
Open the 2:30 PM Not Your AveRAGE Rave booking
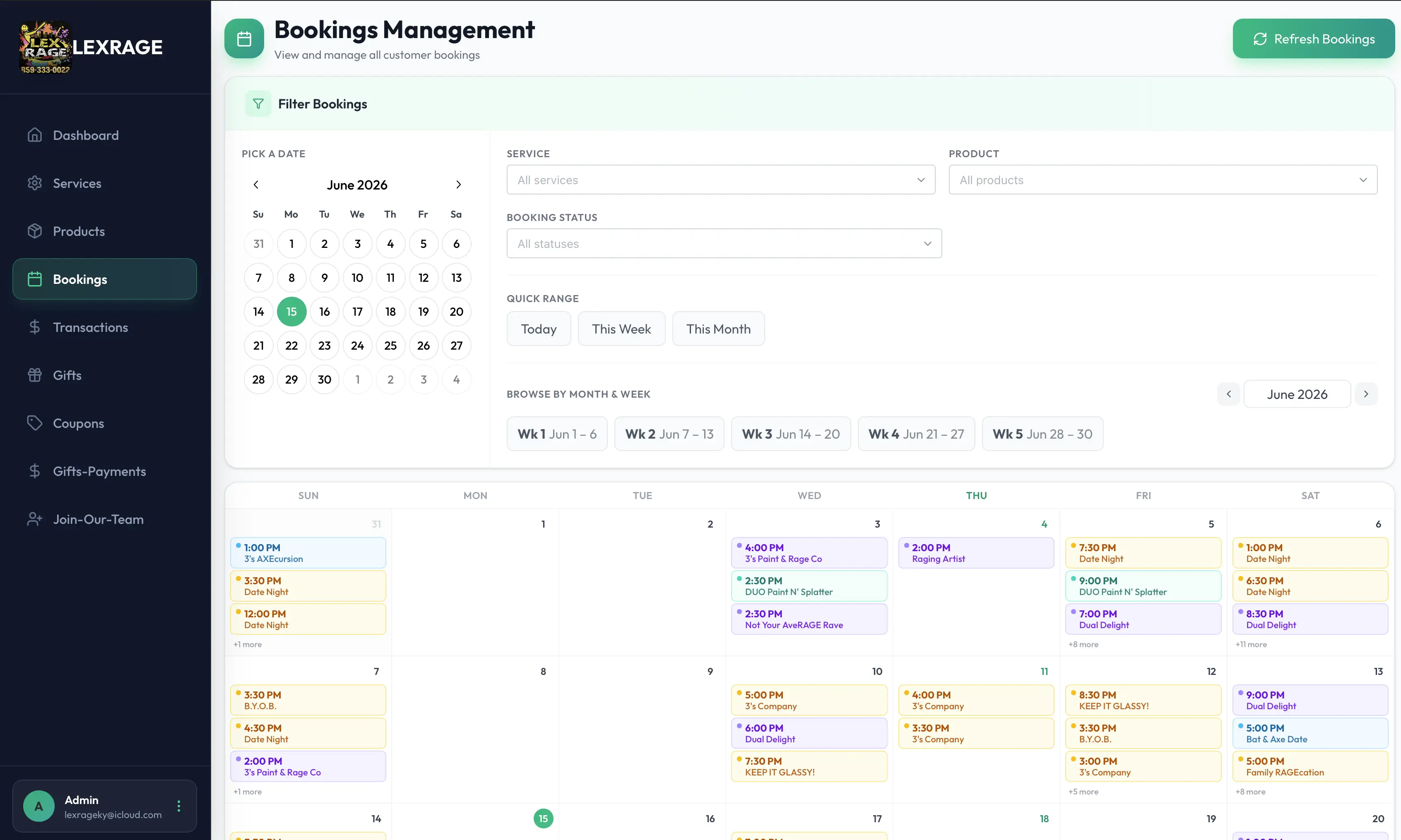(x=809, y=619)
